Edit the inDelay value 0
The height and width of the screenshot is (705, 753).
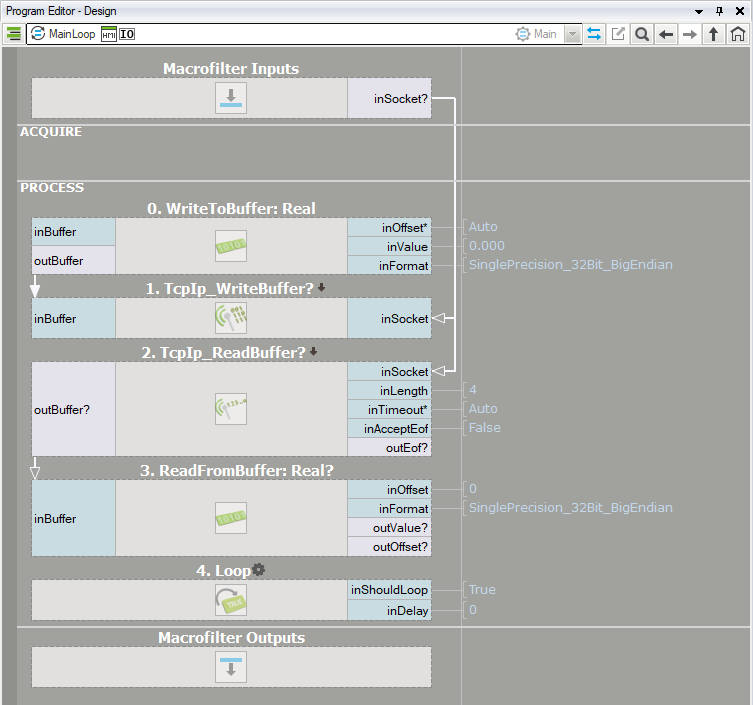pyautogui.click(x=473, y=609)
